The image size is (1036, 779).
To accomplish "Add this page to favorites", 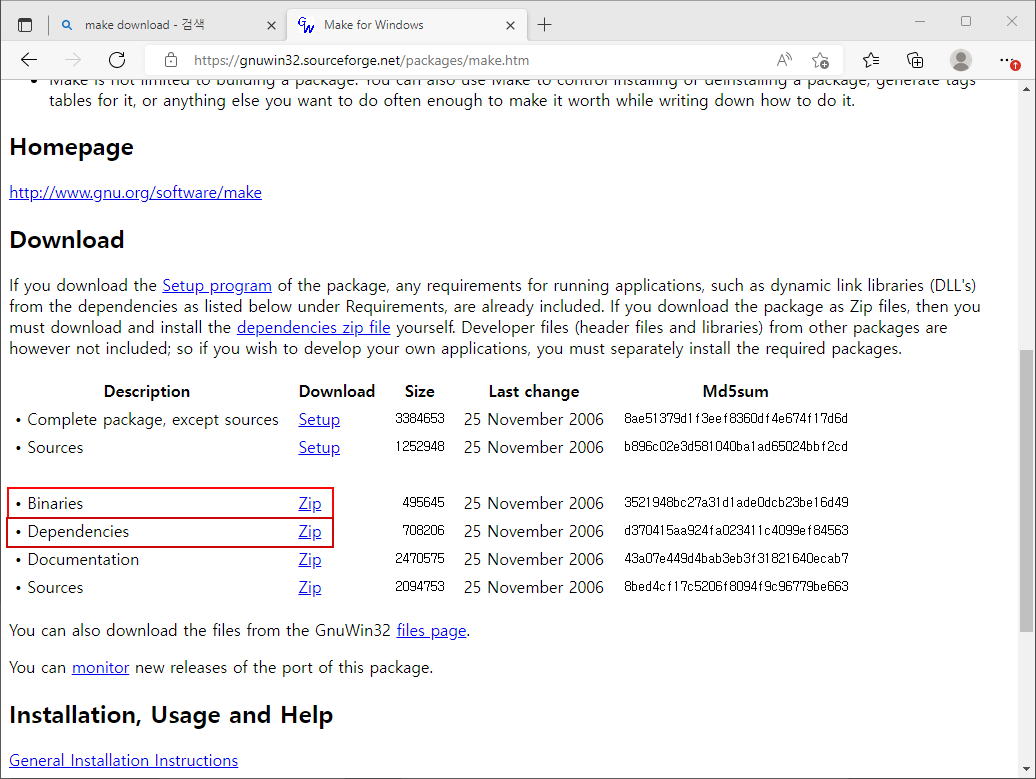I will click(x=821, y=60).
